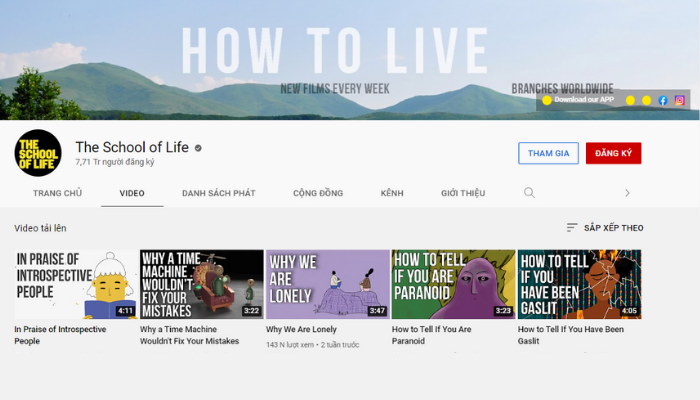Open How to Tell If You Have Been Gaslit title
This screenshot has height=400, width=700.
571,335
